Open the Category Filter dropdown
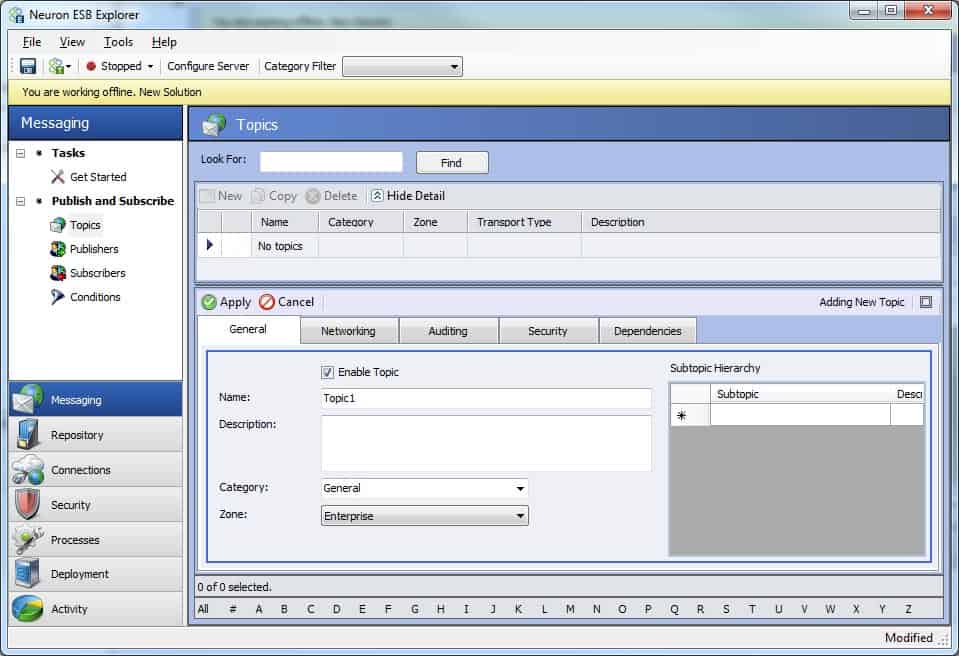959x656 pixels. pyautogui.click(x=454, y=67)
